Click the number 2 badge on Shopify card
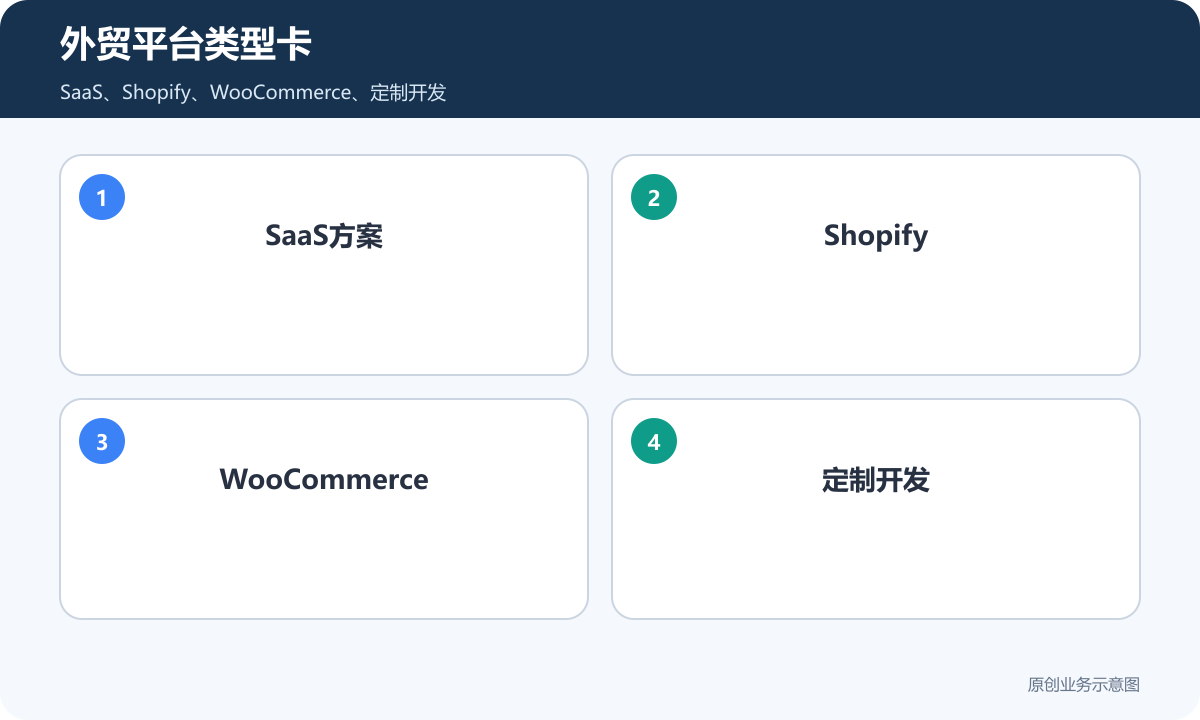This screenshot has height=720, width=1200. 654,197
